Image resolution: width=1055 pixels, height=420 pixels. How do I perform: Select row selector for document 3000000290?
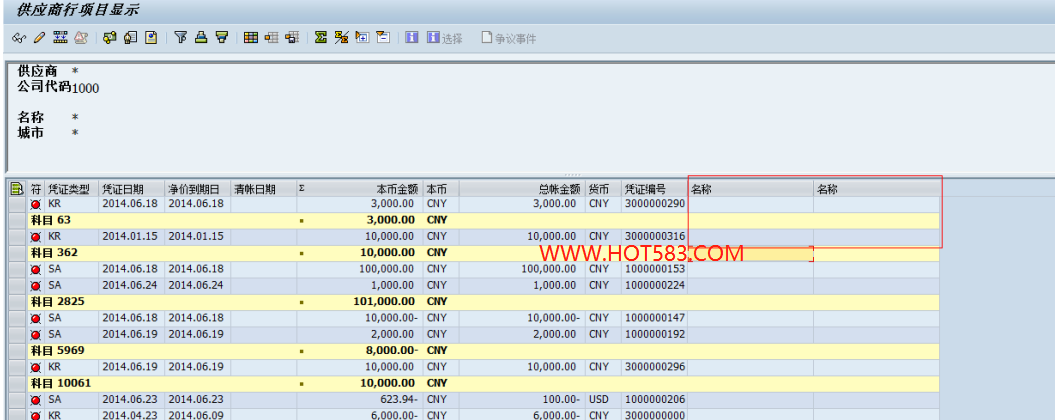pos(17,205)
